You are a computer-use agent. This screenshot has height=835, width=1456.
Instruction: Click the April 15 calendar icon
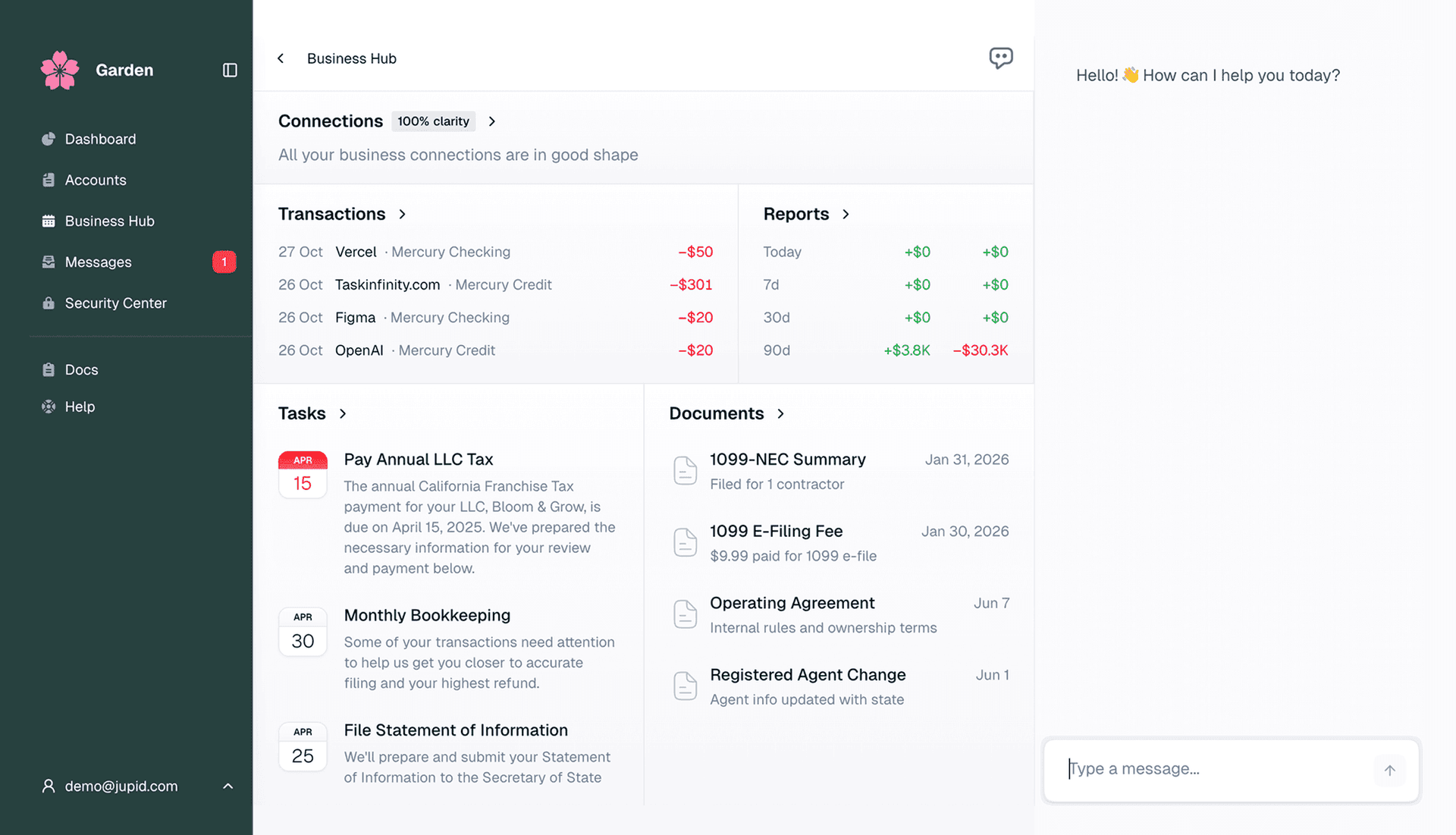(x=303, y=475)
